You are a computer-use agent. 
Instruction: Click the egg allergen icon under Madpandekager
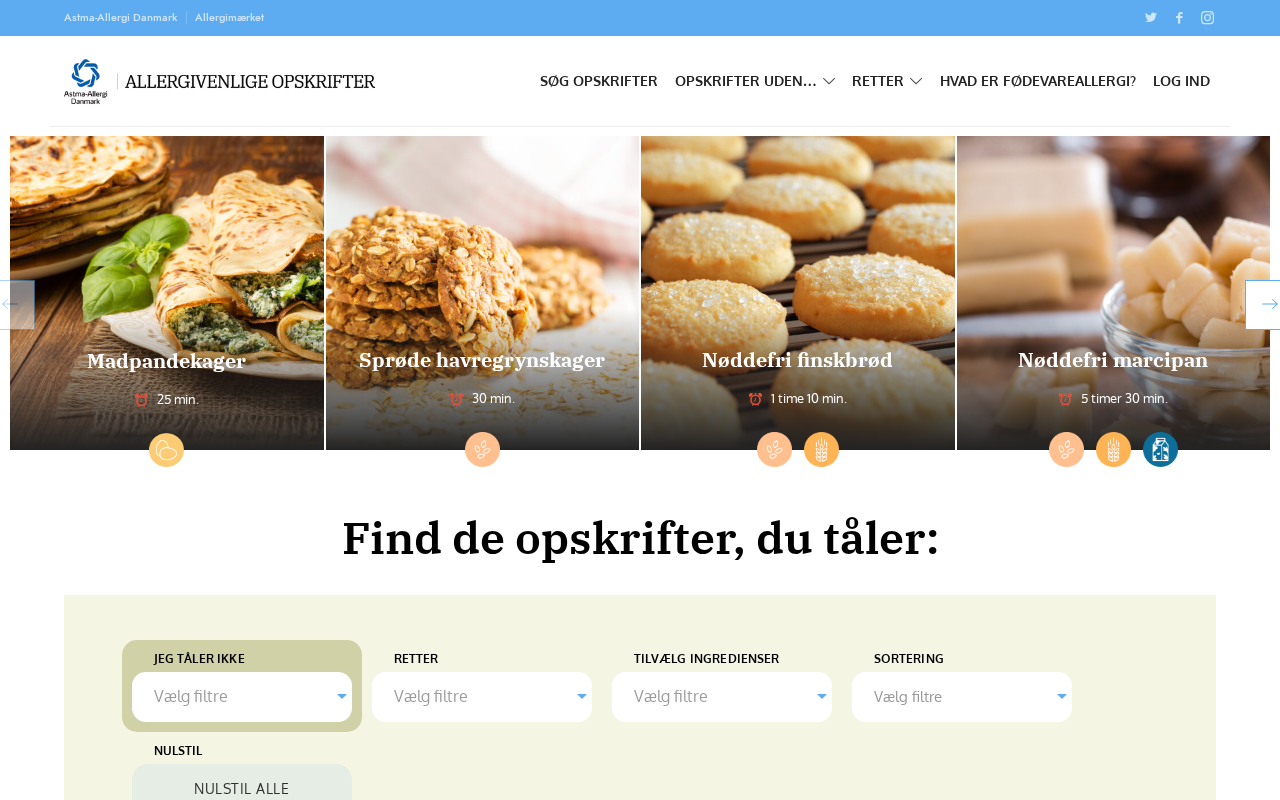[x=167, y=450]
